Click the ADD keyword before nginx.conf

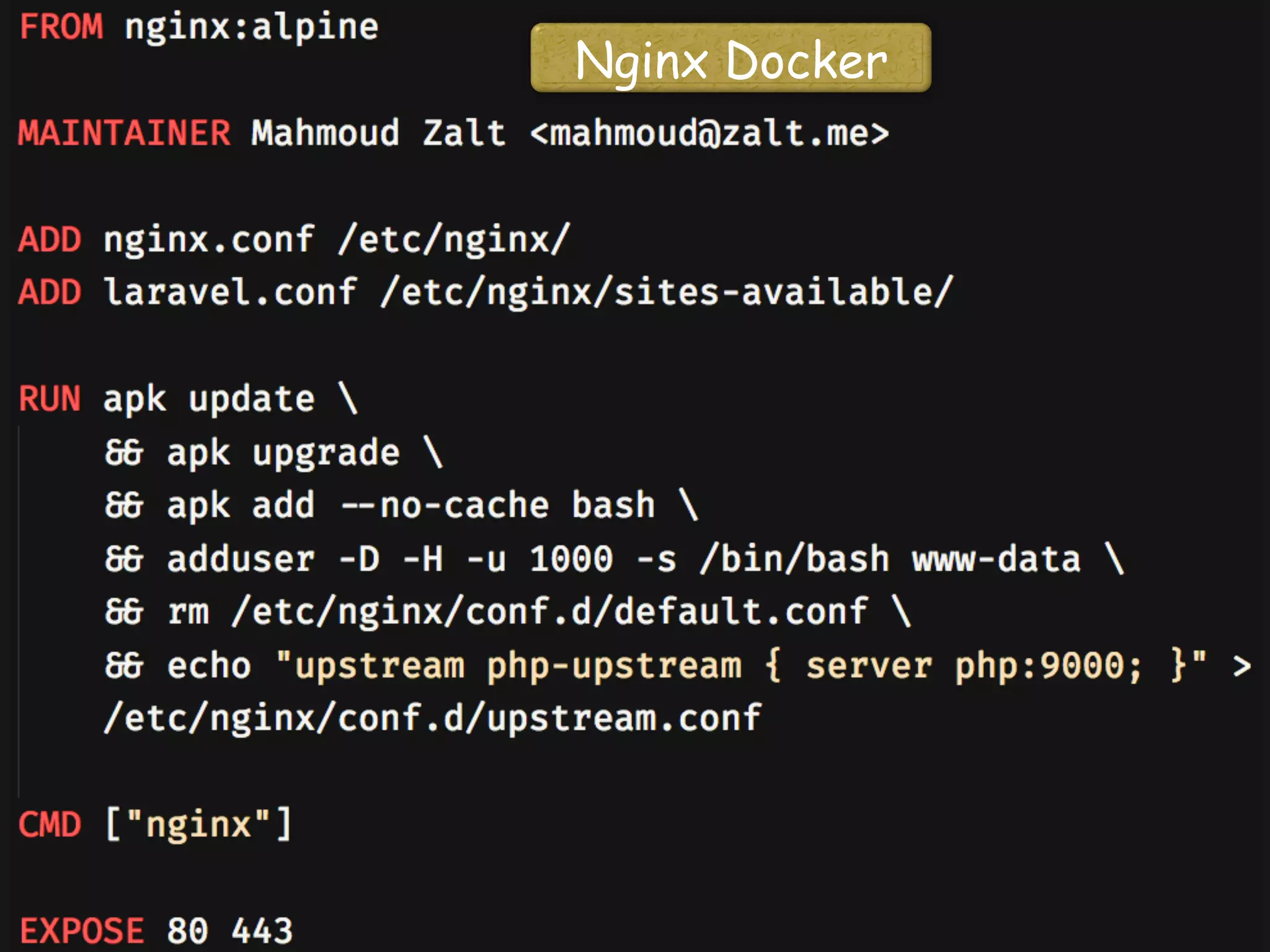pos(50,239)
